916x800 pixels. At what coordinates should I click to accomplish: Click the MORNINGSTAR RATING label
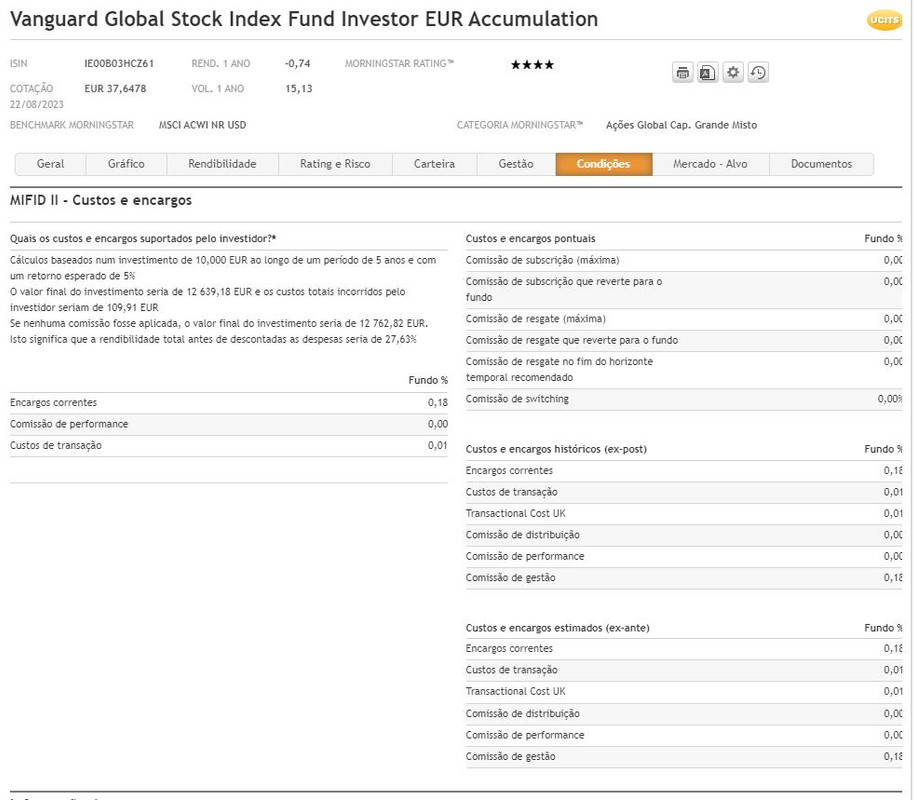399,64
